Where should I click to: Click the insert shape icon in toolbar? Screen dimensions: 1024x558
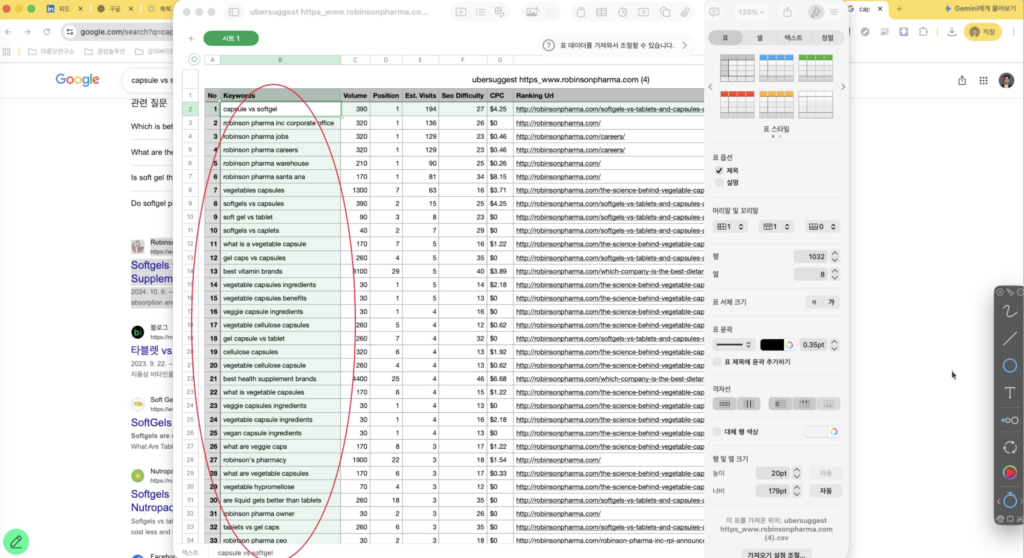(665, 12)
